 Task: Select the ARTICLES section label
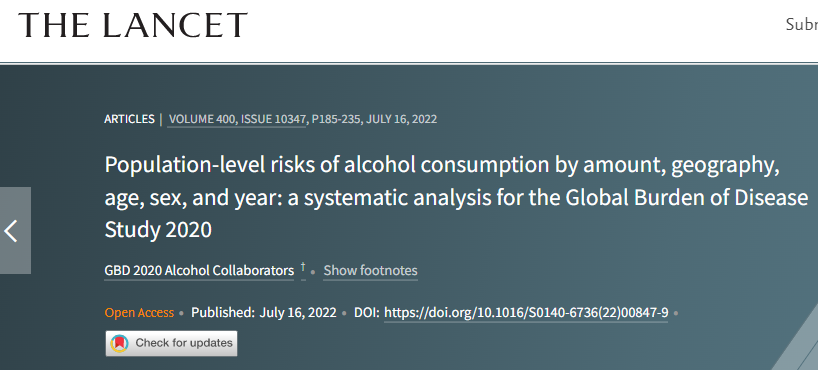tap(129, 119)
